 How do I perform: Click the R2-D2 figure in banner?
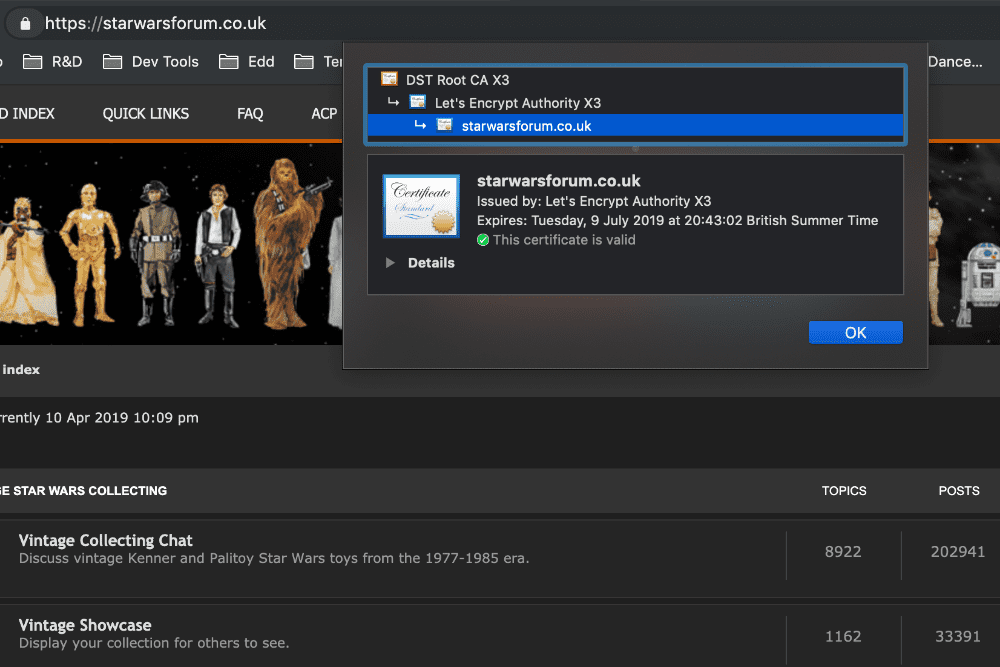(980, 284)
